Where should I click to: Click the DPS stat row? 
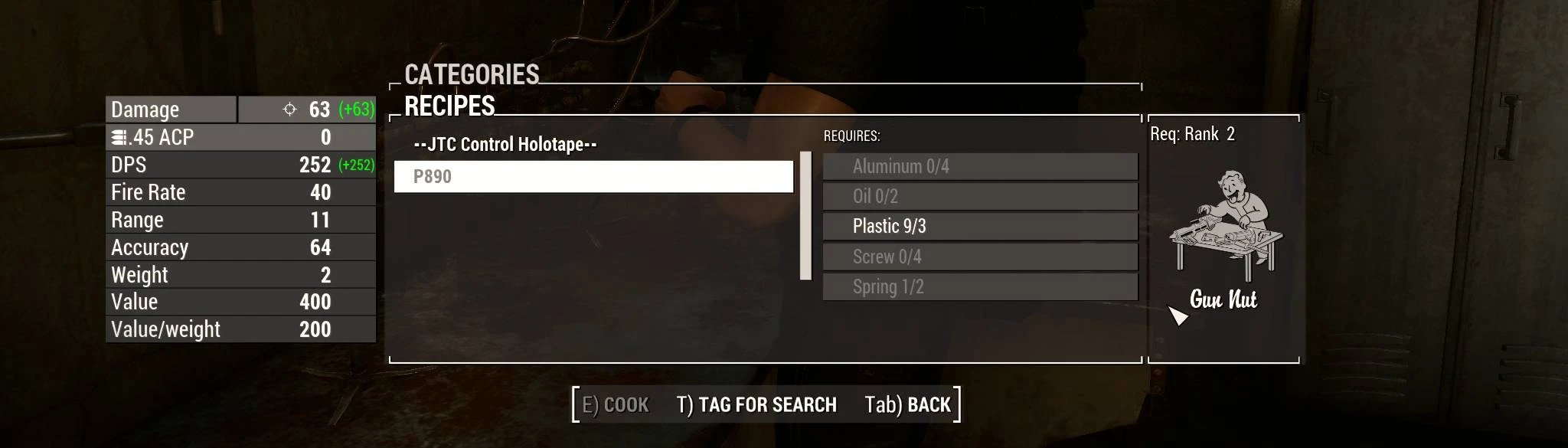tap(240, 165)
